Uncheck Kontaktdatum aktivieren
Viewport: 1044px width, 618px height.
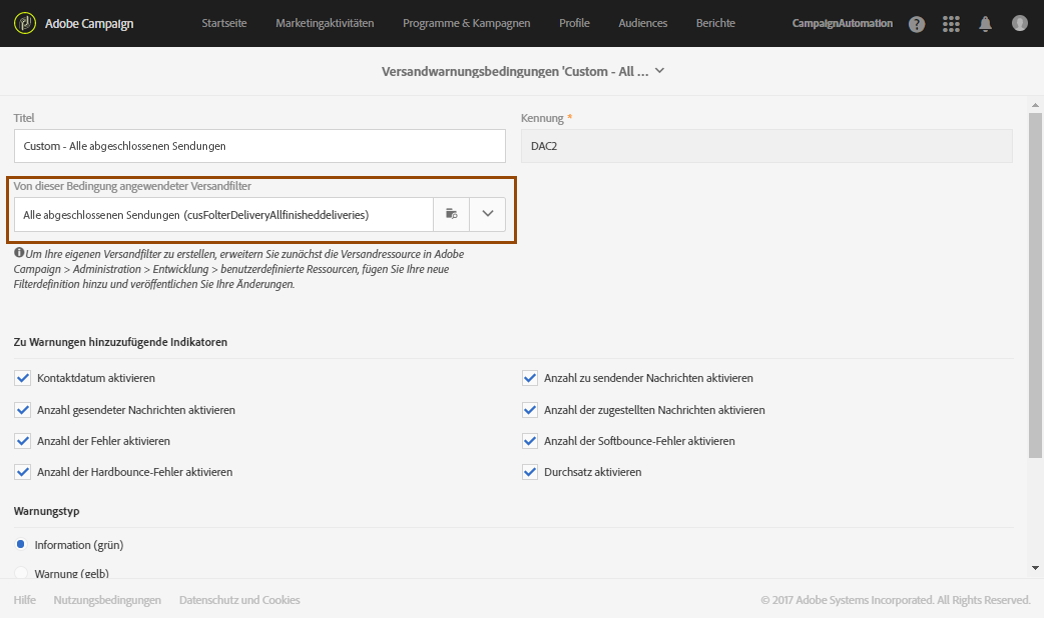(x=23, y=378)
